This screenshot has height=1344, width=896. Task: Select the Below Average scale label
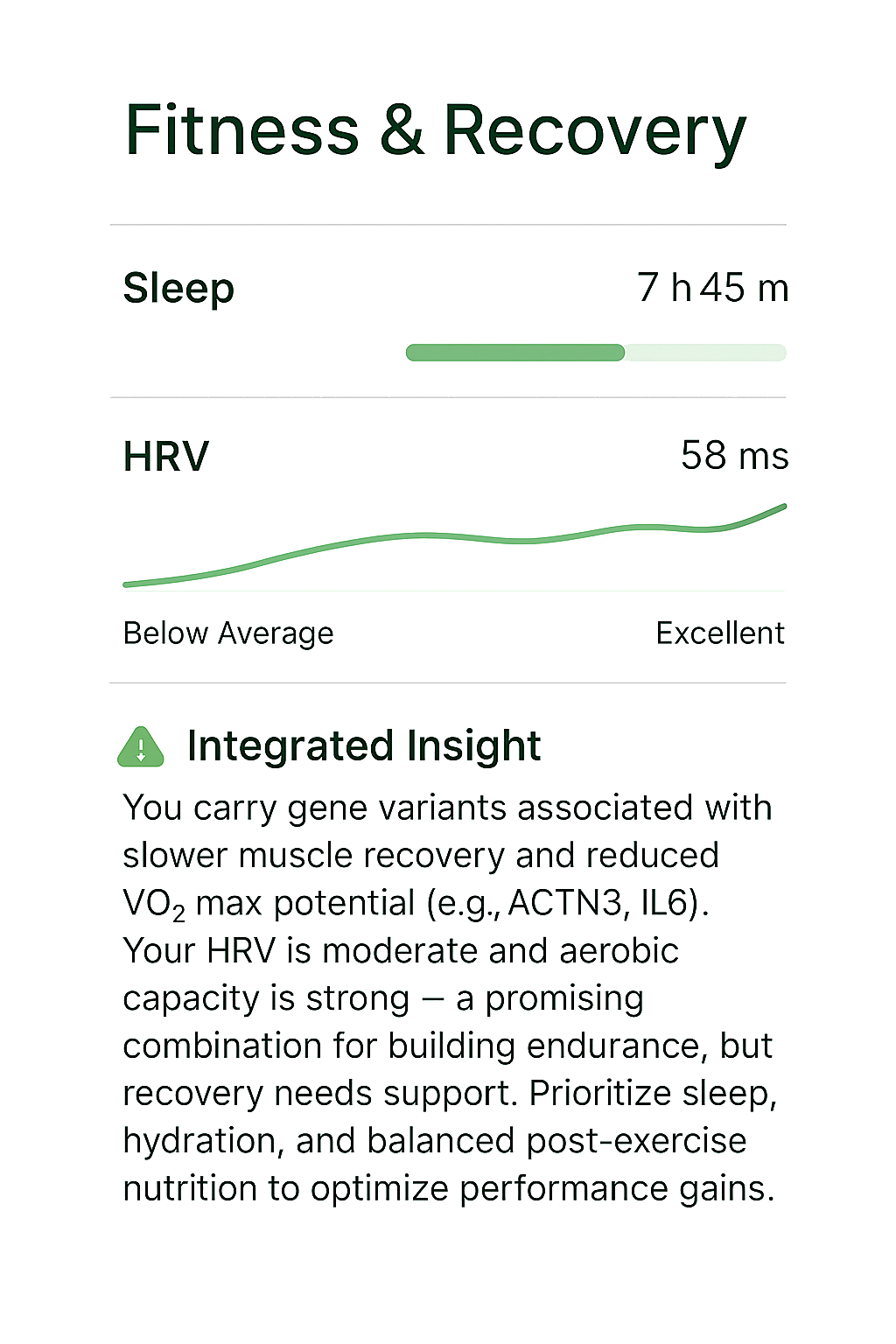pos(228,633)
